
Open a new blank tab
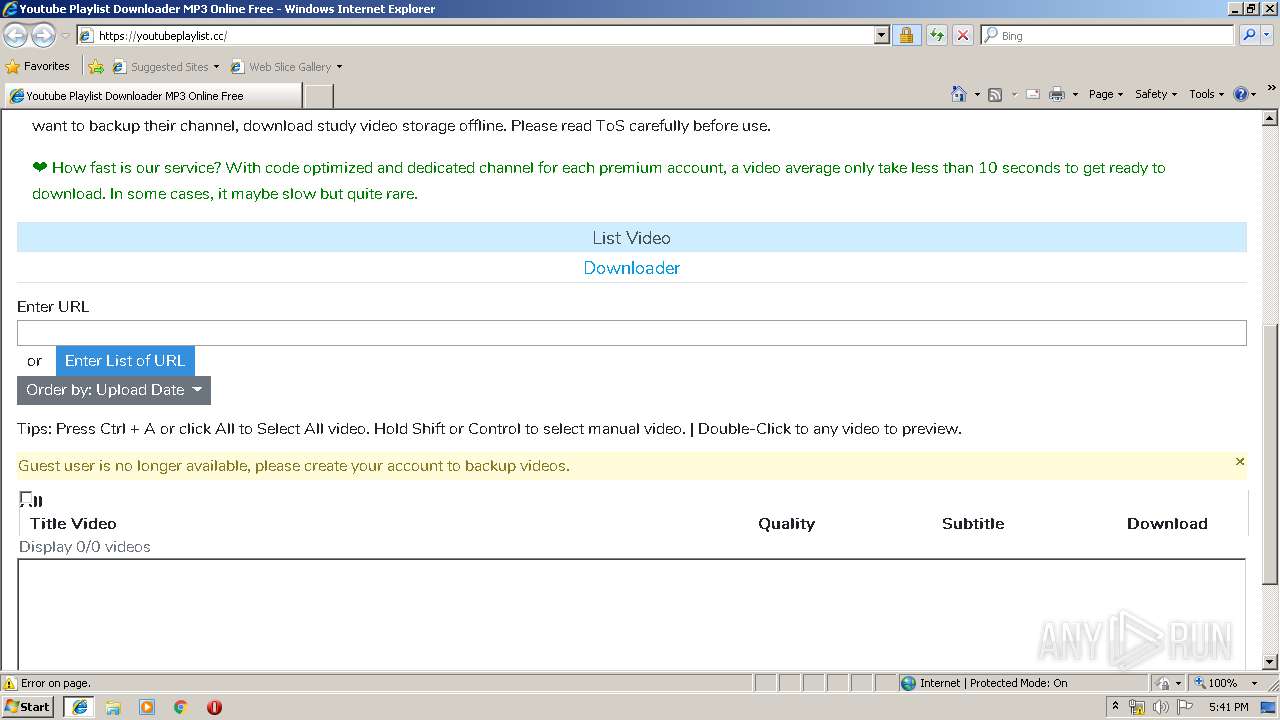pyautogui.click(x=318, y=96)
